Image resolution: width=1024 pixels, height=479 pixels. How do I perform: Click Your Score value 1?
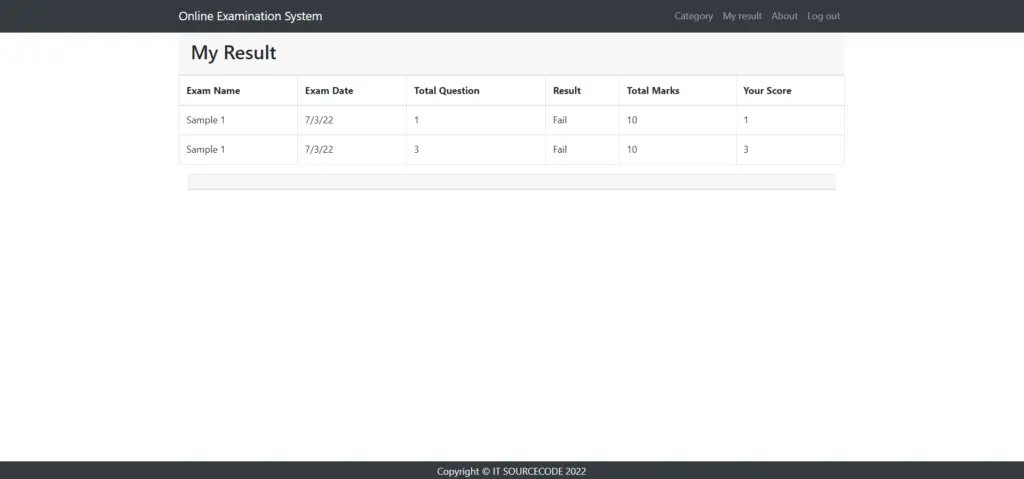[x=746, y=120]
